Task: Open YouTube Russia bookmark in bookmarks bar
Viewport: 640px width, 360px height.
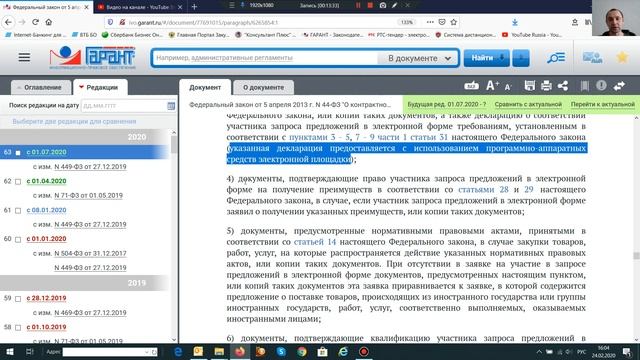Action: pos(532,35)
